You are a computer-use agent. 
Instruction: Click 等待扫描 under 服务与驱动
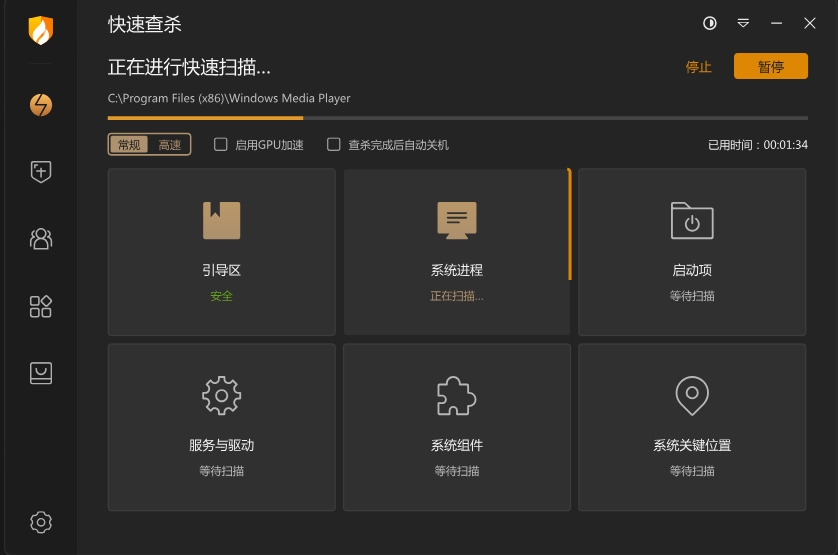[221, 471]
